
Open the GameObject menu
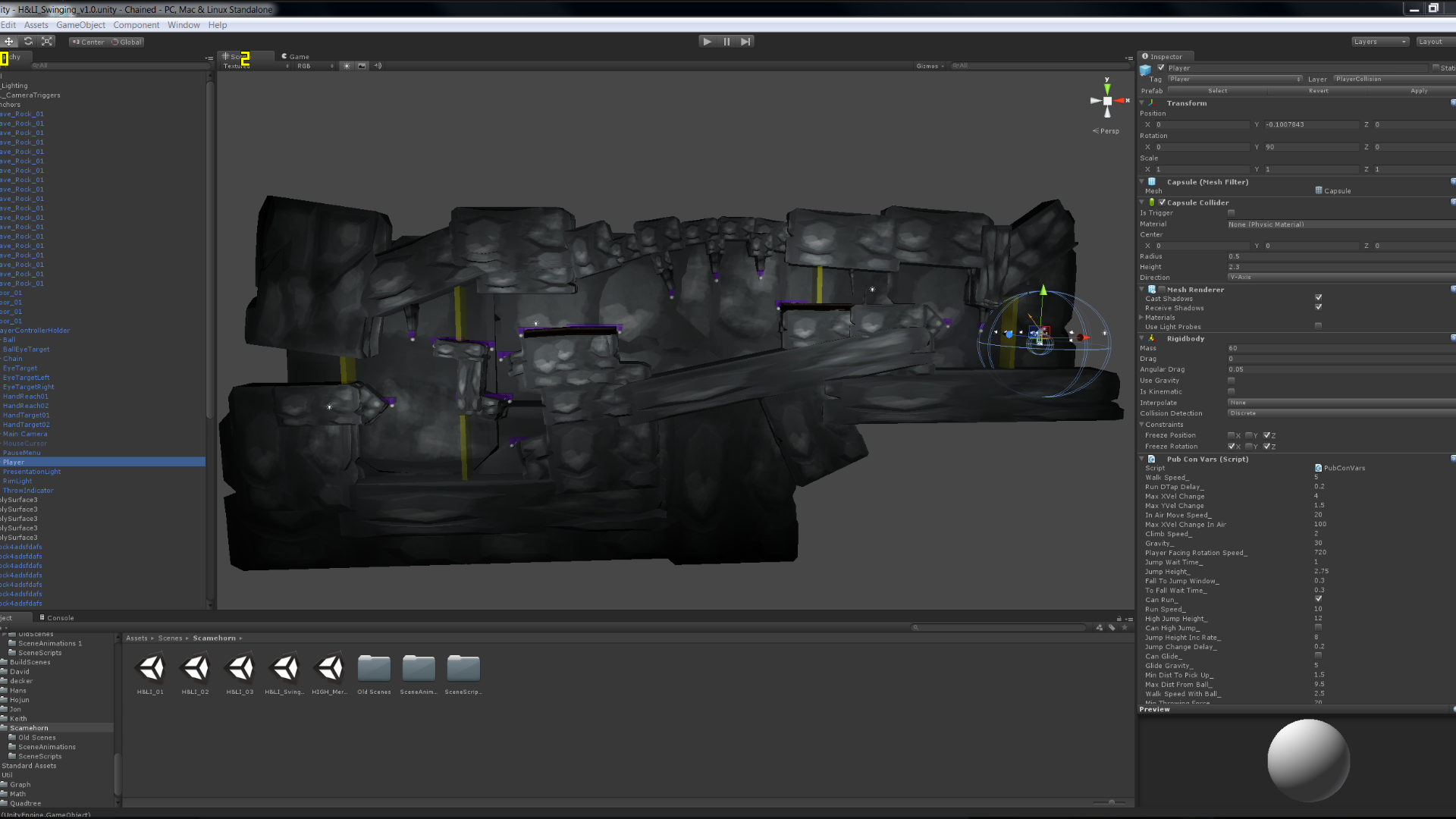80,25
